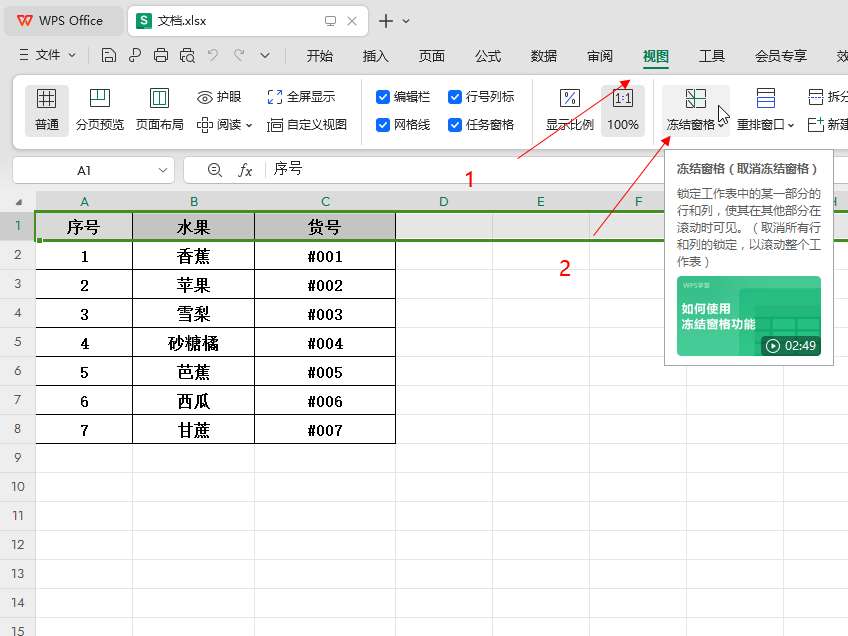Open 自定义视图 custom views

pos(307,125)
